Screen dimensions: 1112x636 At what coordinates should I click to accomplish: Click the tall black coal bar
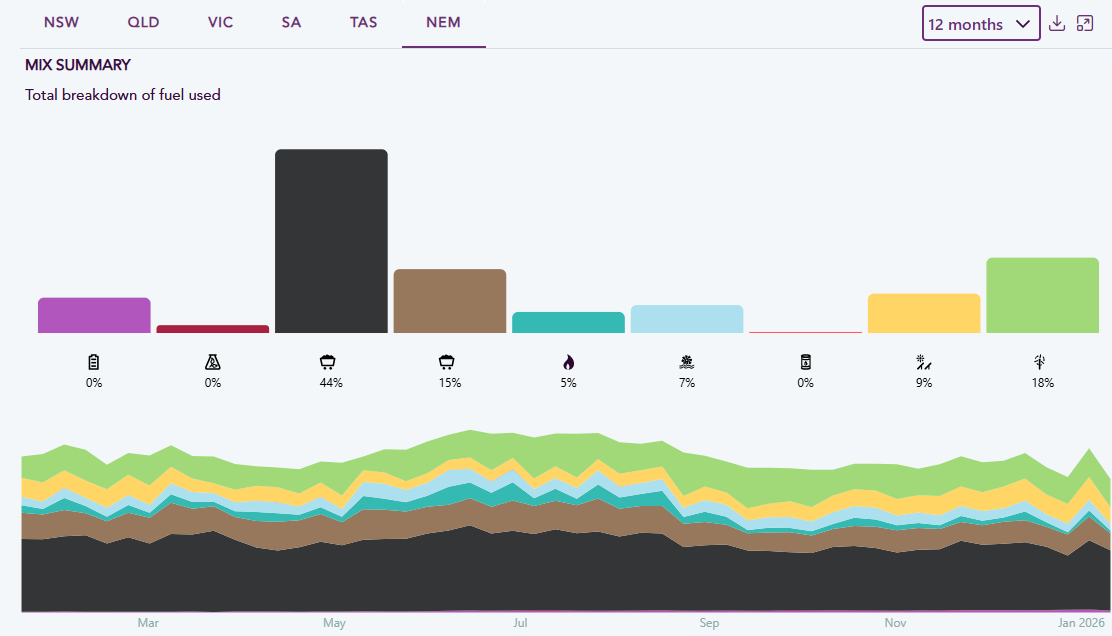331,240
